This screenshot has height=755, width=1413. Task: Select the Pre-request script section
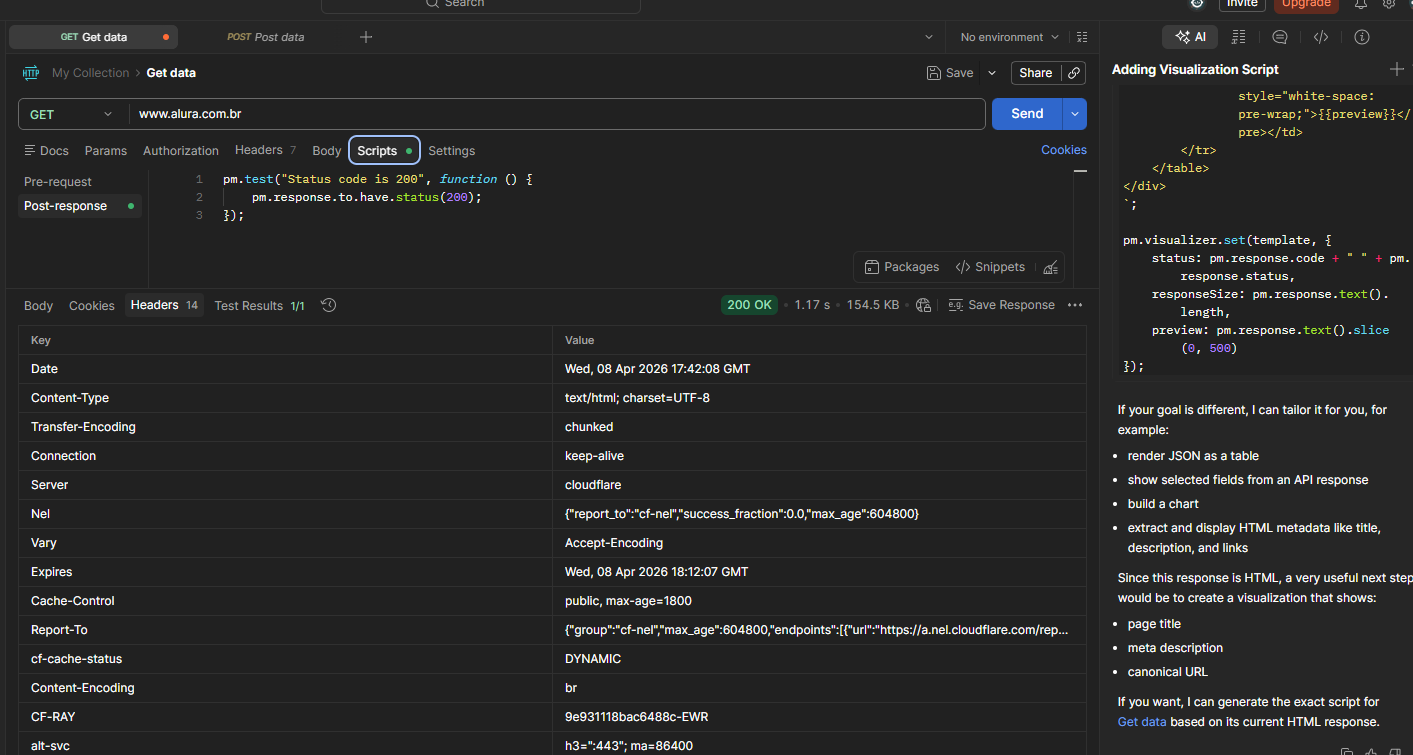click(58, 182)
